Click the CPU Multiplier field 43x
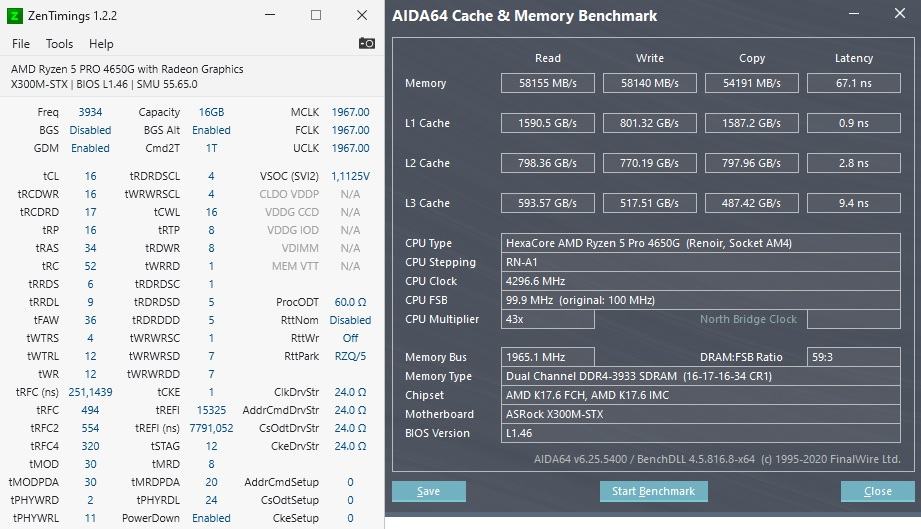 click(547, 319)
